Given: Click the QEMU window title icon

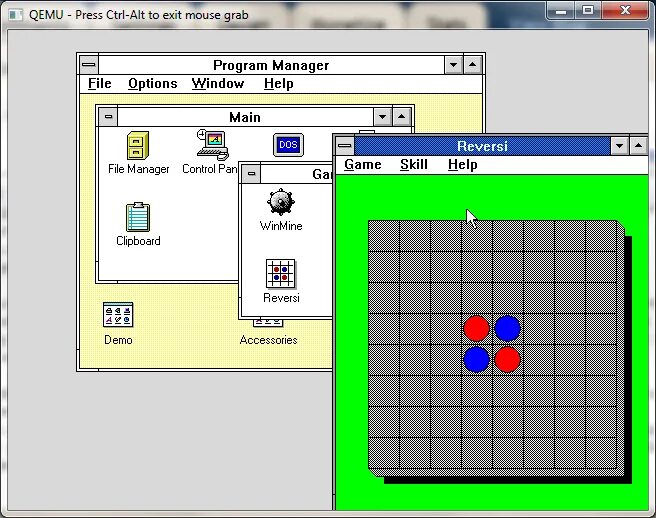Looking at the screenshot, I should [15, 15].
